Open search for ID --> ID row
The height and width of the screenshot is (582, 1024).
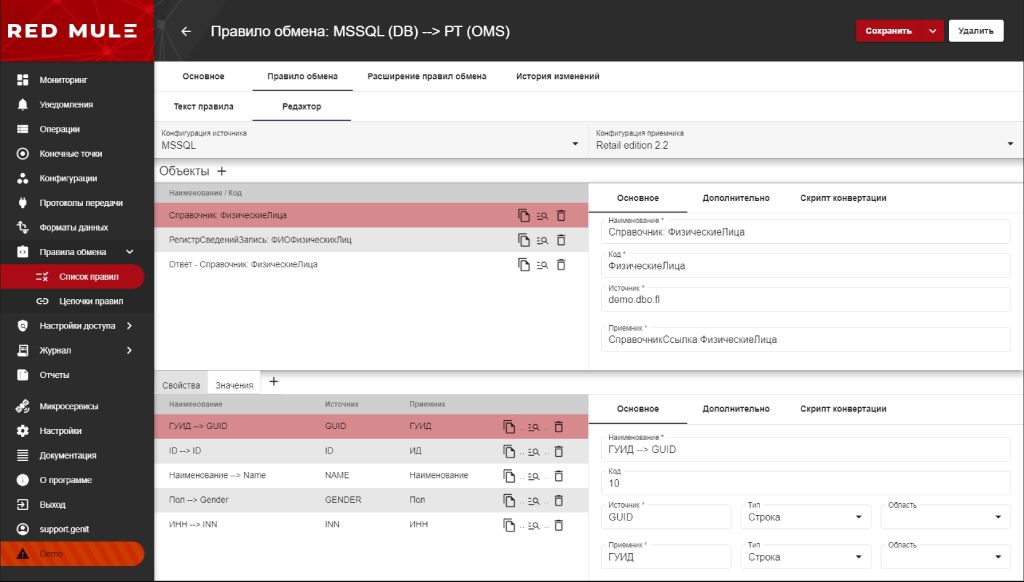(x=534, y=451)
